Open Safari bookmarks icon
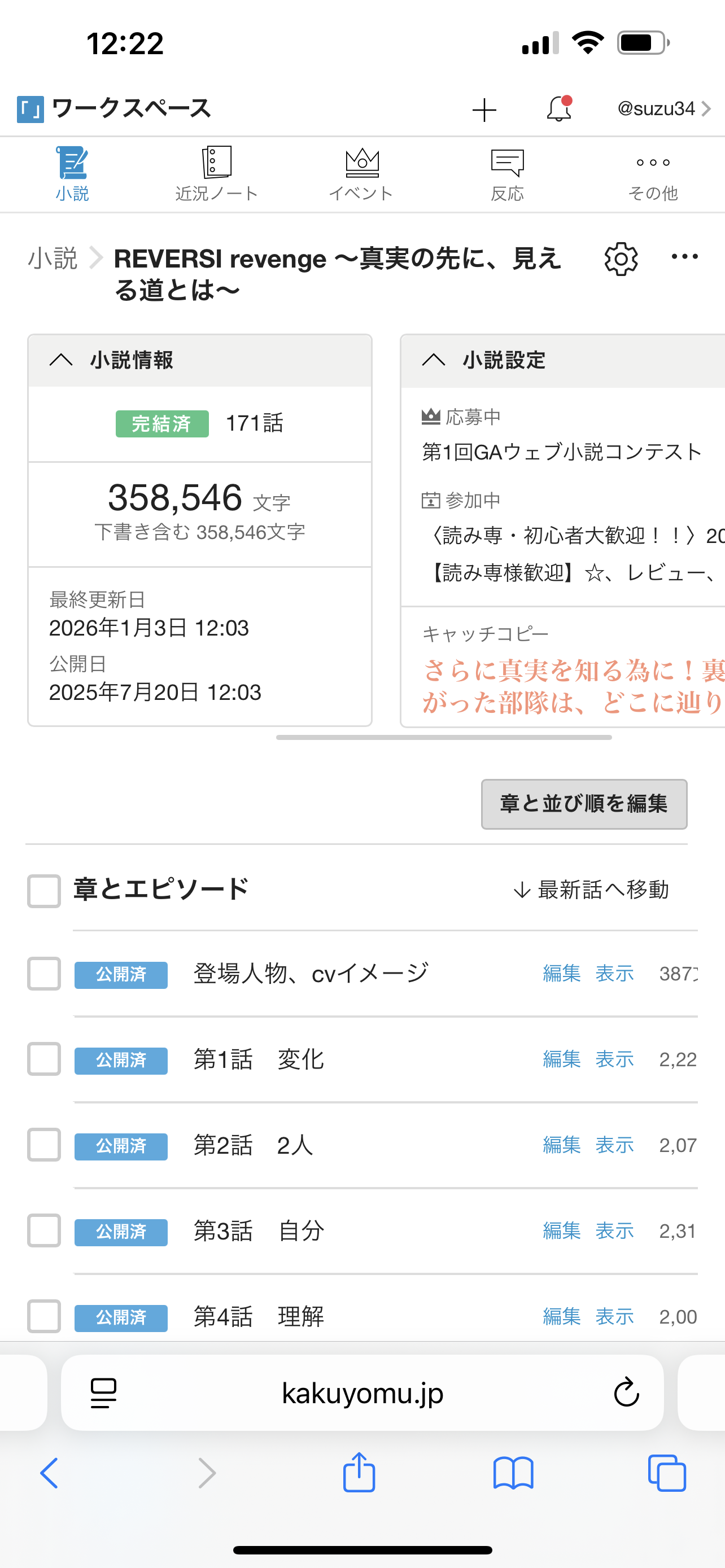725x1568 pixels. (x=513, y=1473)
